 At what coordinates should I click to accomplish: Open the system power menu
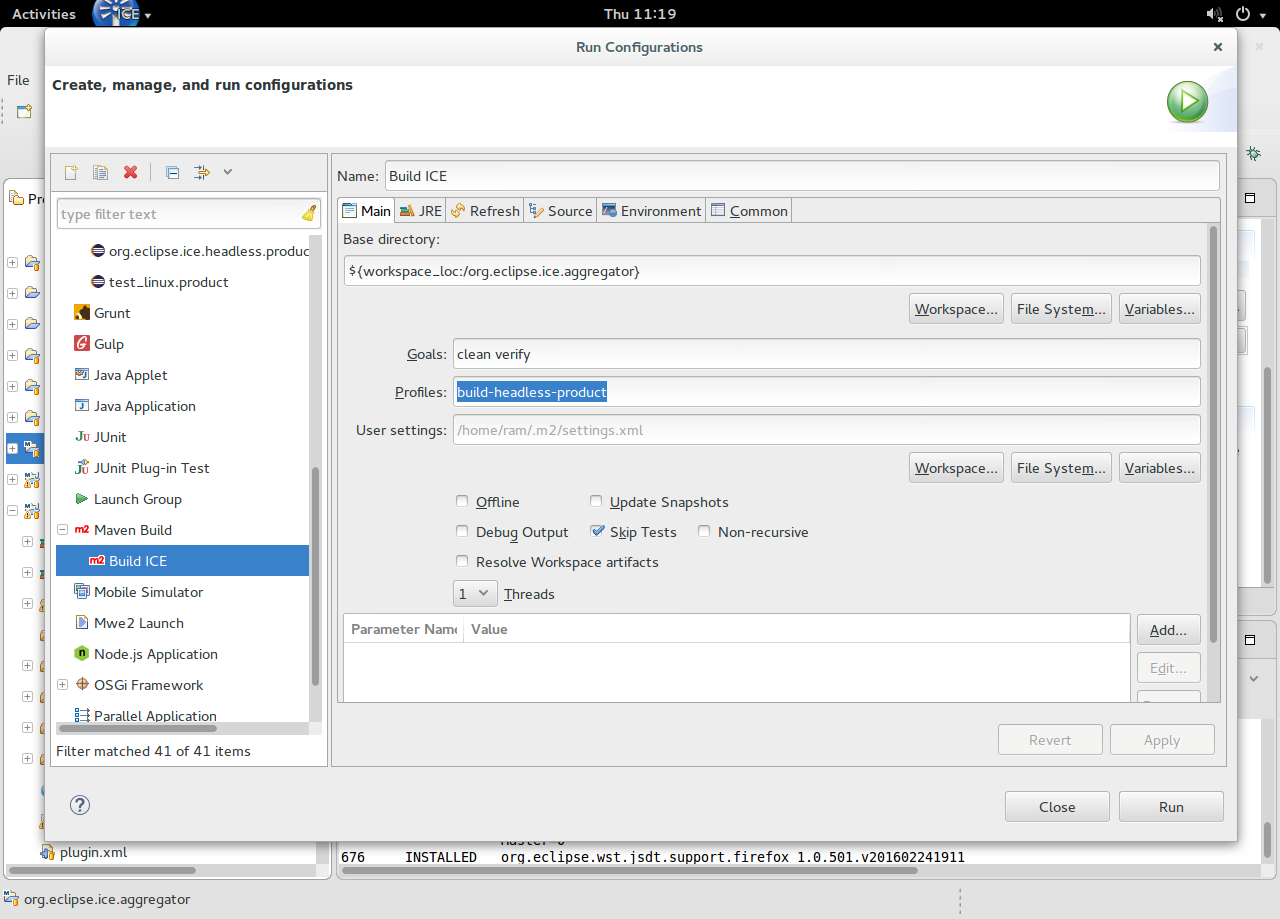pos(1248,14)
